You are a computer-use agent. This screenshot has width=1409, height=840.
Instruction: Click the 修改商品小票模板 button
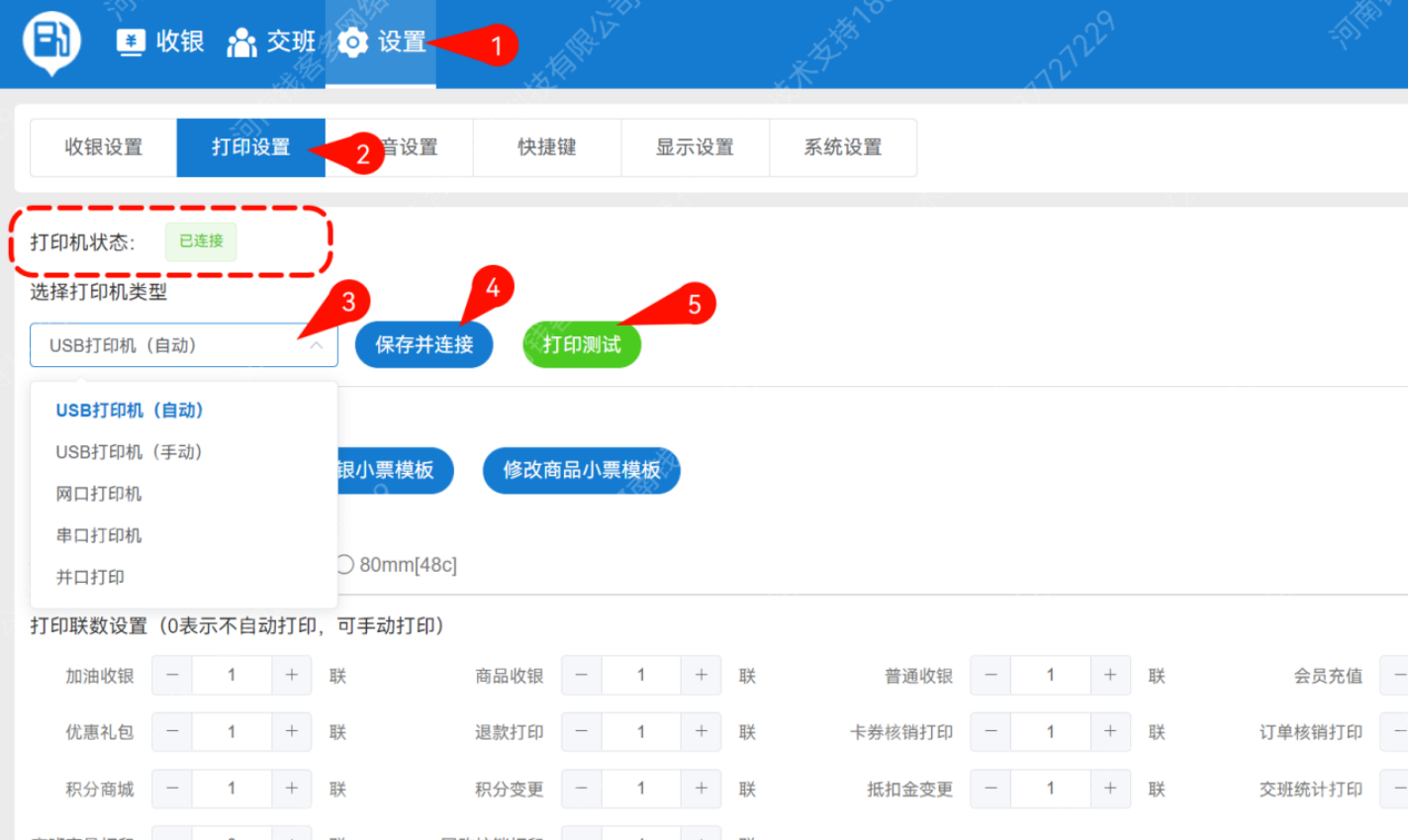tap(582, 470)
